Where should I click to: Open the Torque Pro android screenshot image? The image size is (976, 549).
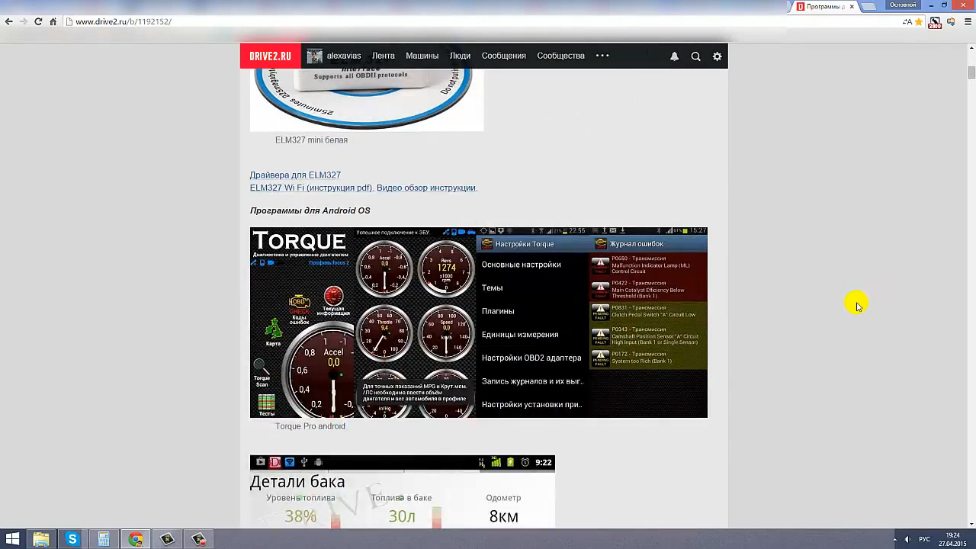pos(479,322)
